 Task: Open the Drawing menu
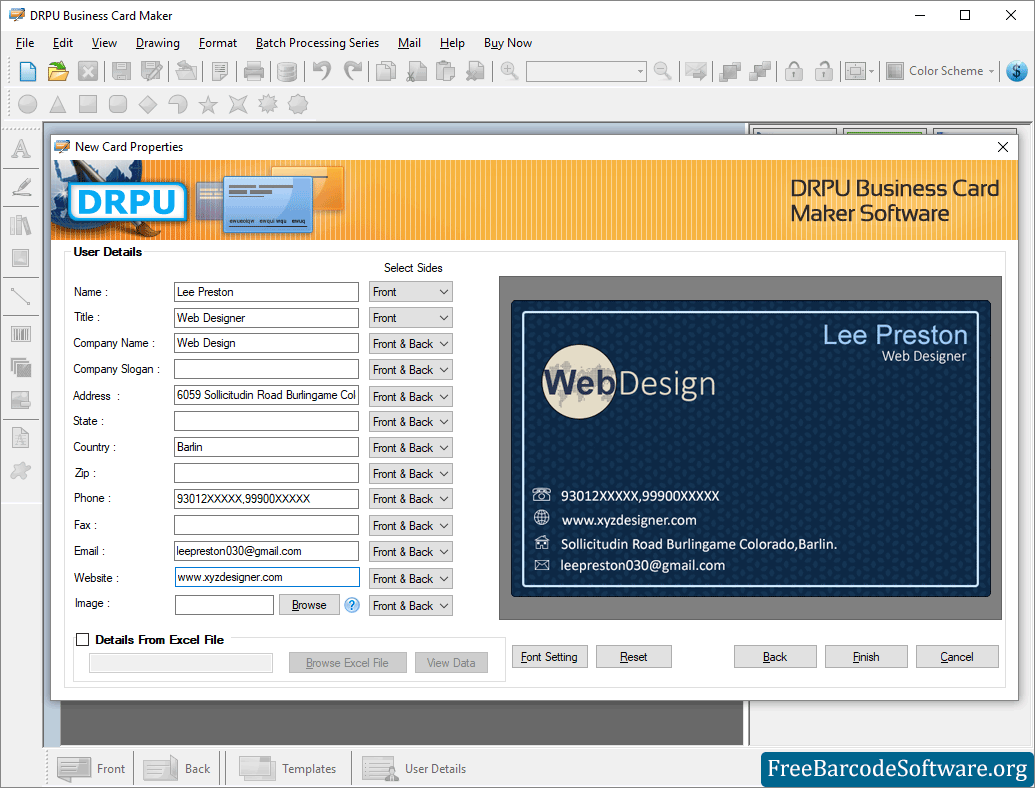pyautogui.click(x=157, y=43)
